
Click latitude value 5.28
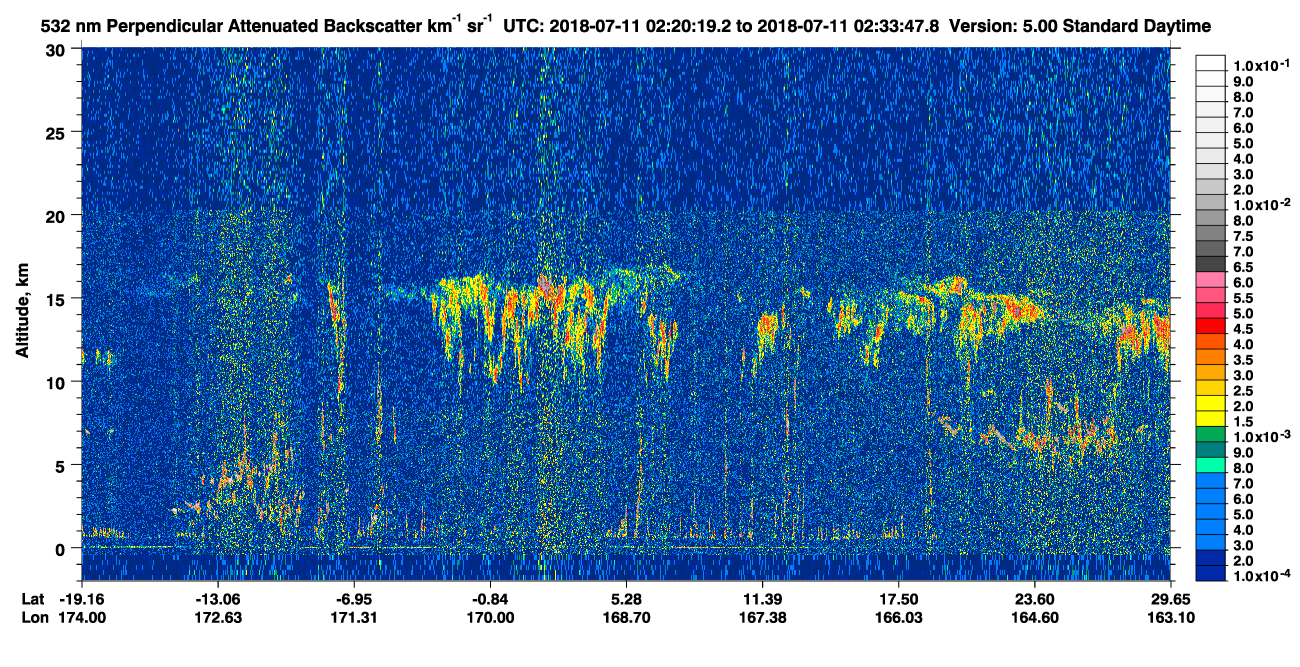pyautogui.click(x=626, y=598)
